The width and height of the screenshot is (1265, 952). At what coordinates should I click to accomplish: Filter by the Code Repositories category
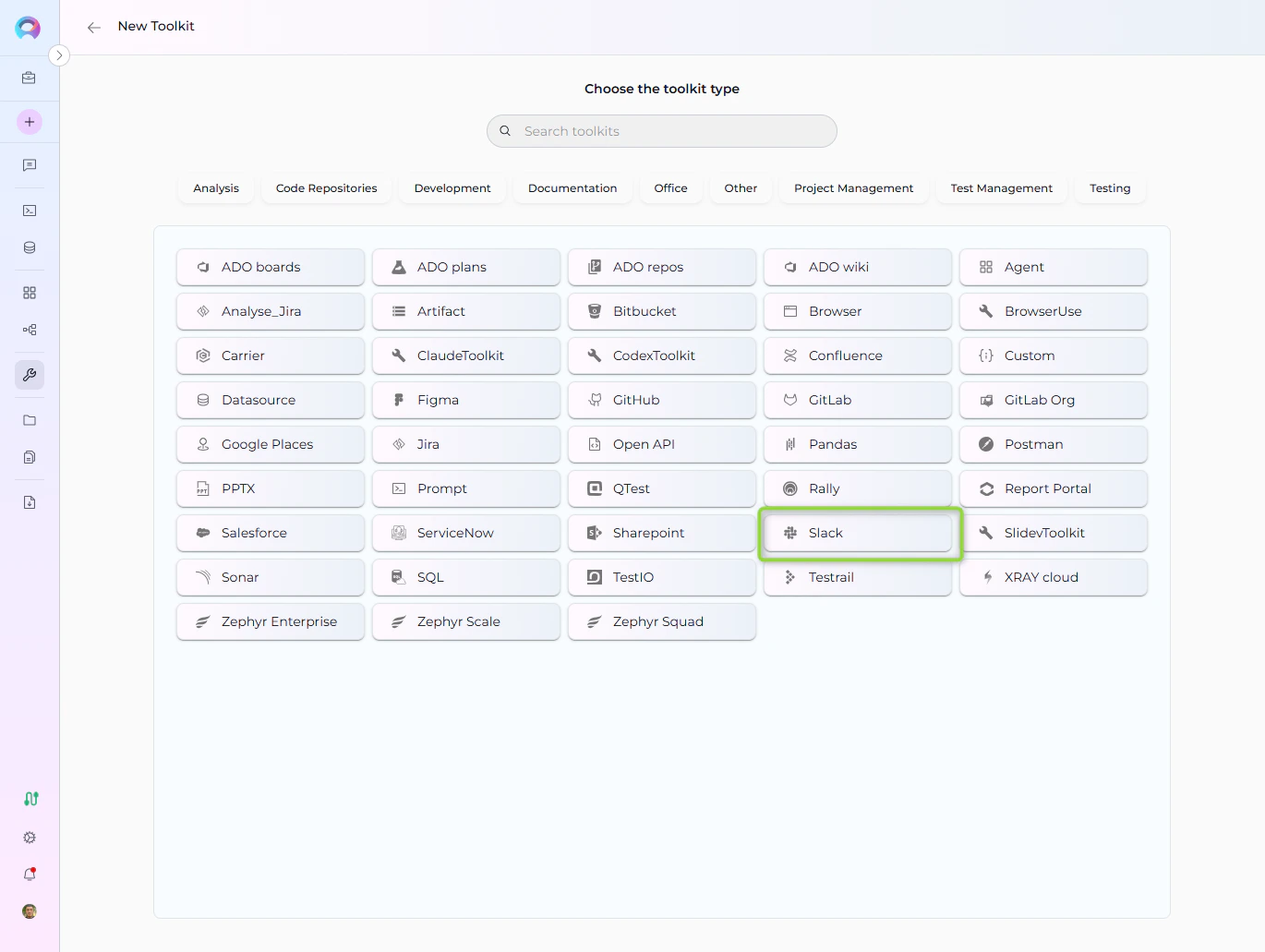327,188
